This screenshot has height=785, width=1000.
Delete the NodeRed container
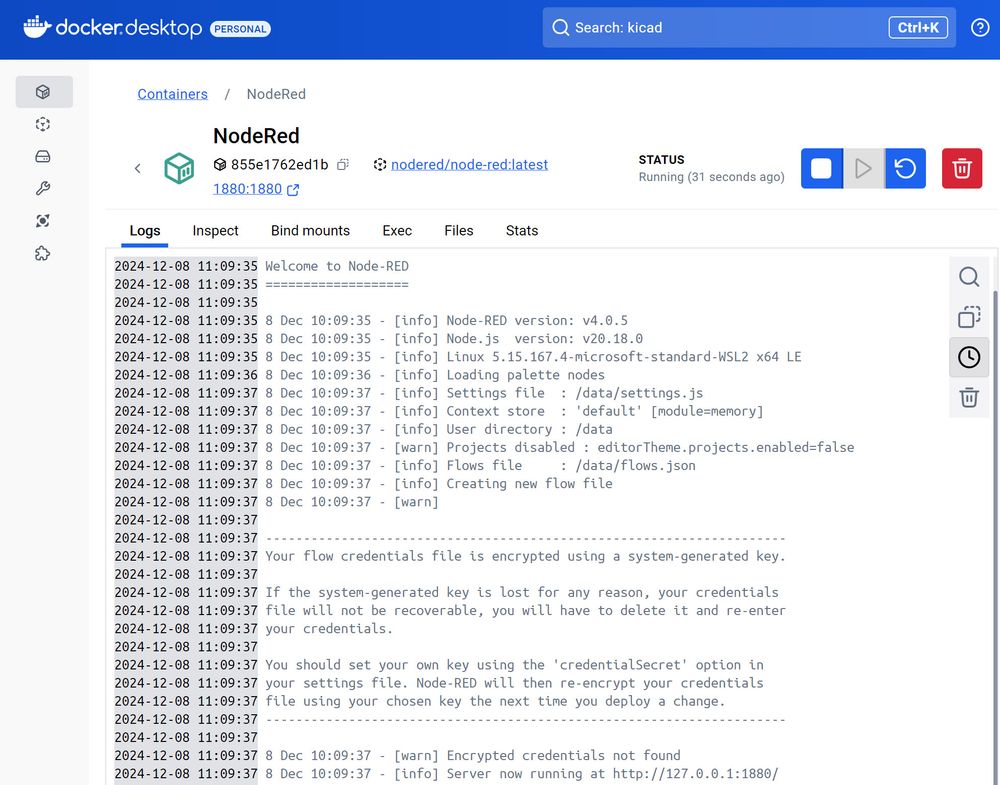(962, 168)
